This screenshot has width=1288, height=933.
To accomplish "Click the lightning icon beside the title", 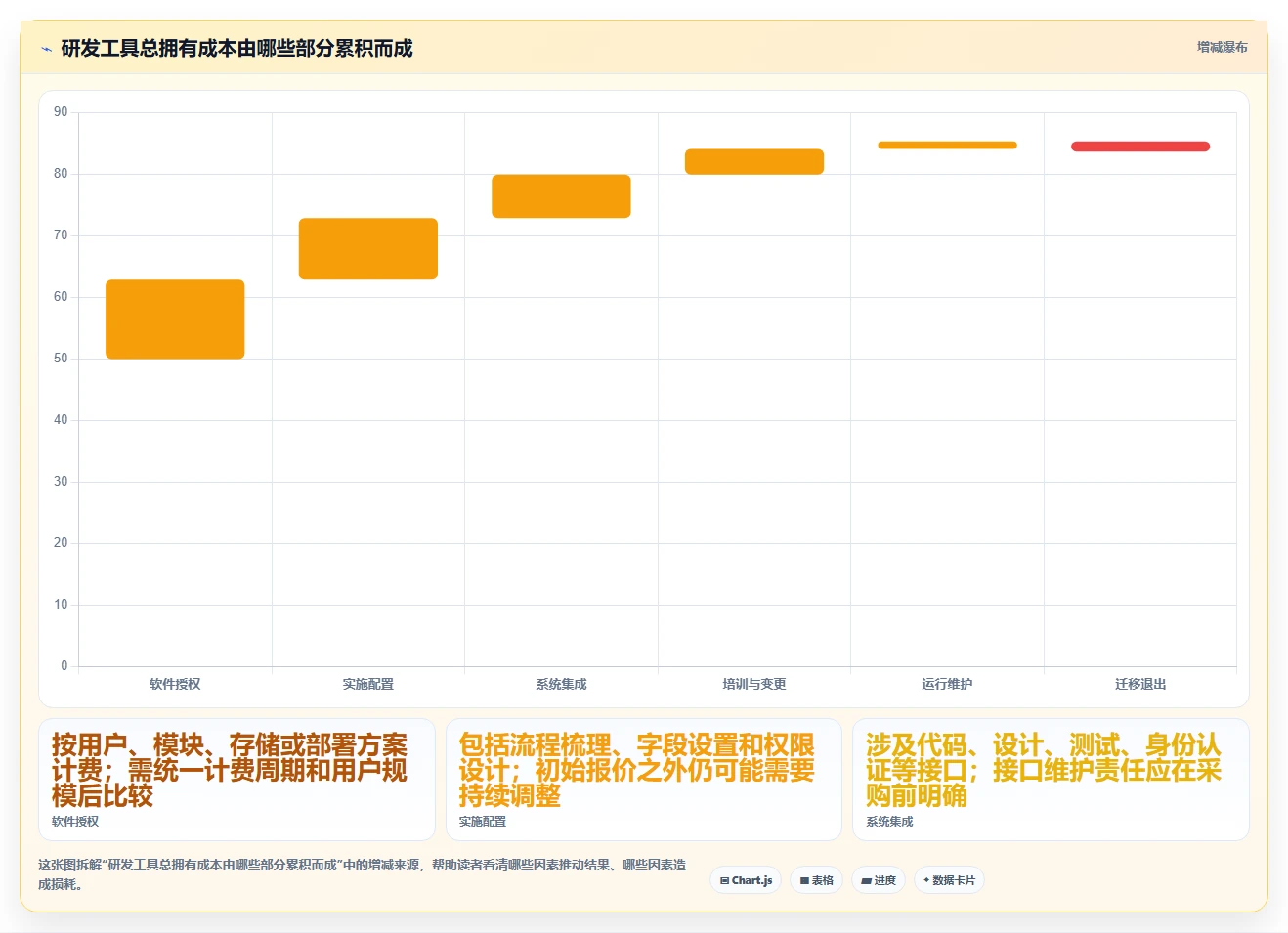I will (46, 49).
